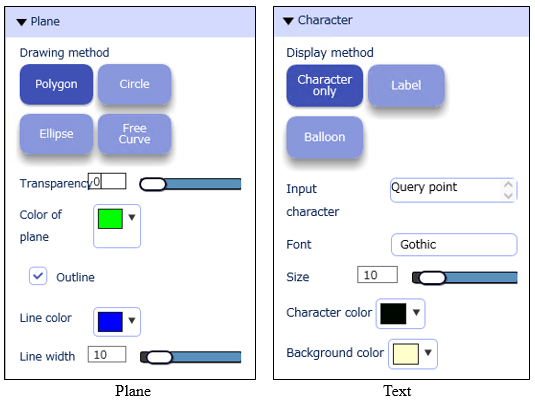Image resolution: width=535 pixels, height=415 pixels.
Task: Open the Character color dropdown arrow
Action: tap(416, 312)
